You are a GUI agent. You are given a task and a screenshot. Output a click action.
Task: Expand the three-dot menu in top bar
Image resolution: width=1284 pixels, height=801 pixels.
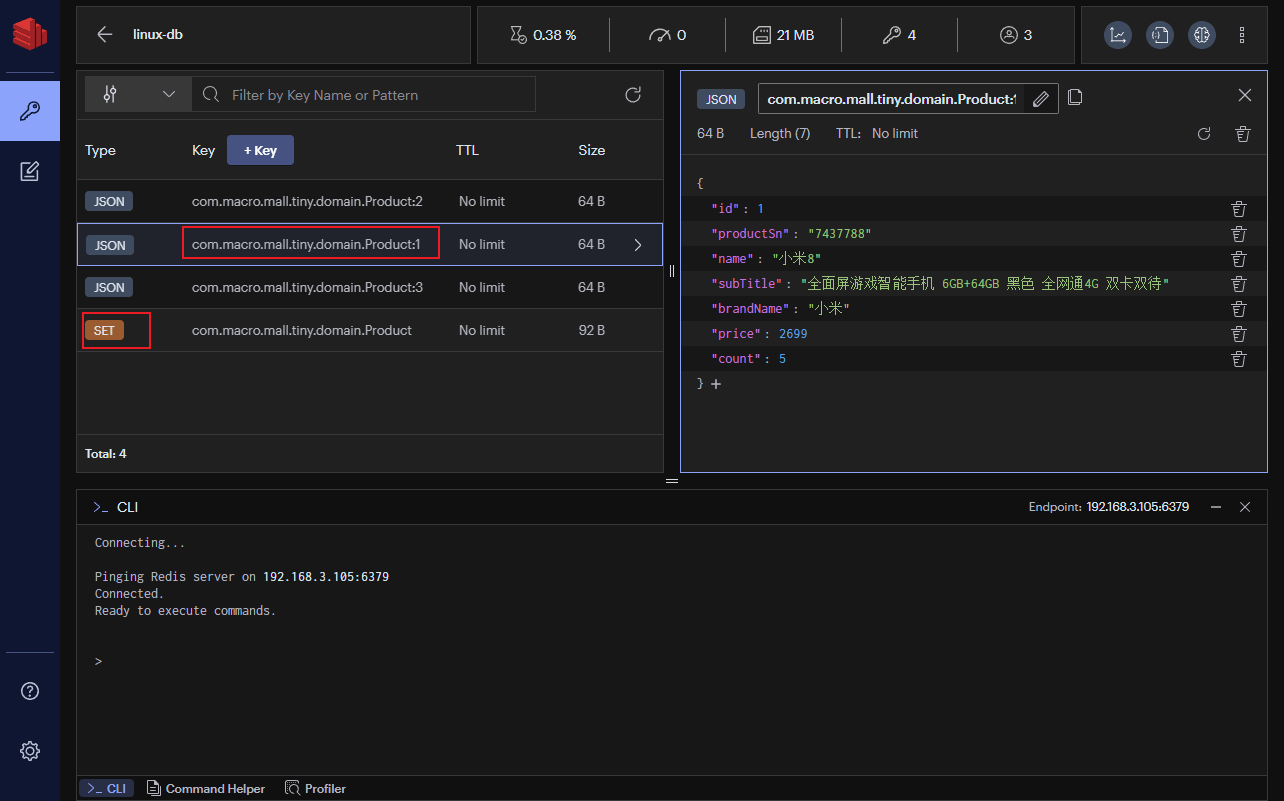click(1242, 35)
